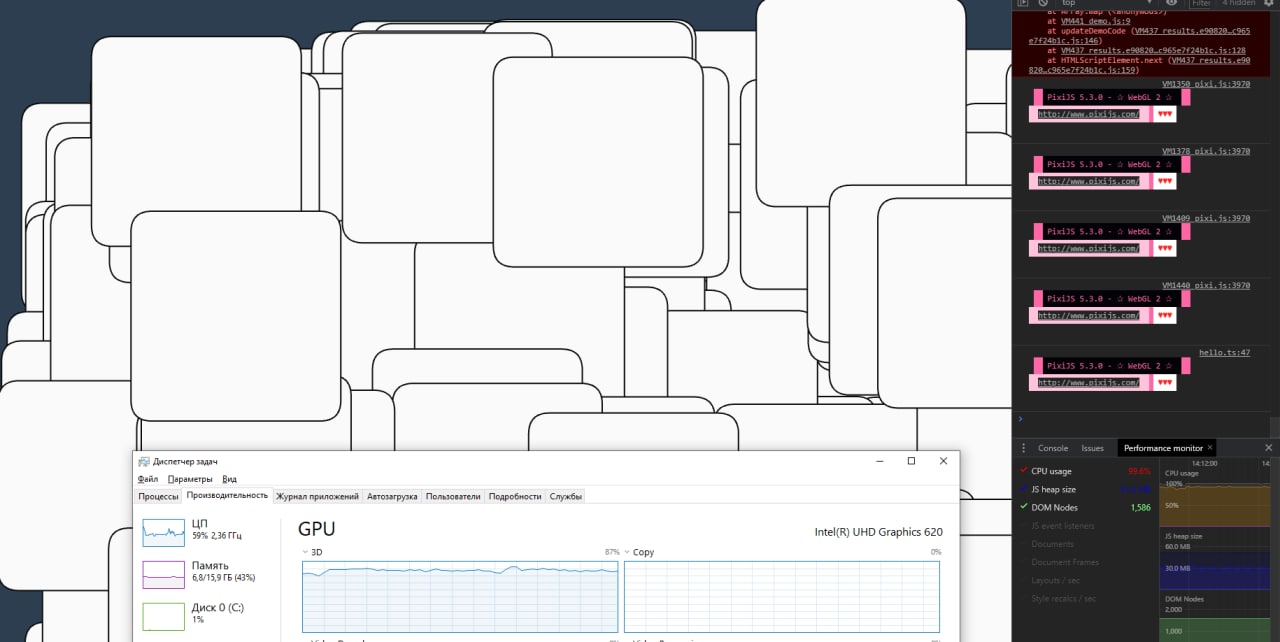1280x642 pixels.
Task: Open VM1440 pixi.js:3970 source link
Action: tap(1206, 285)
